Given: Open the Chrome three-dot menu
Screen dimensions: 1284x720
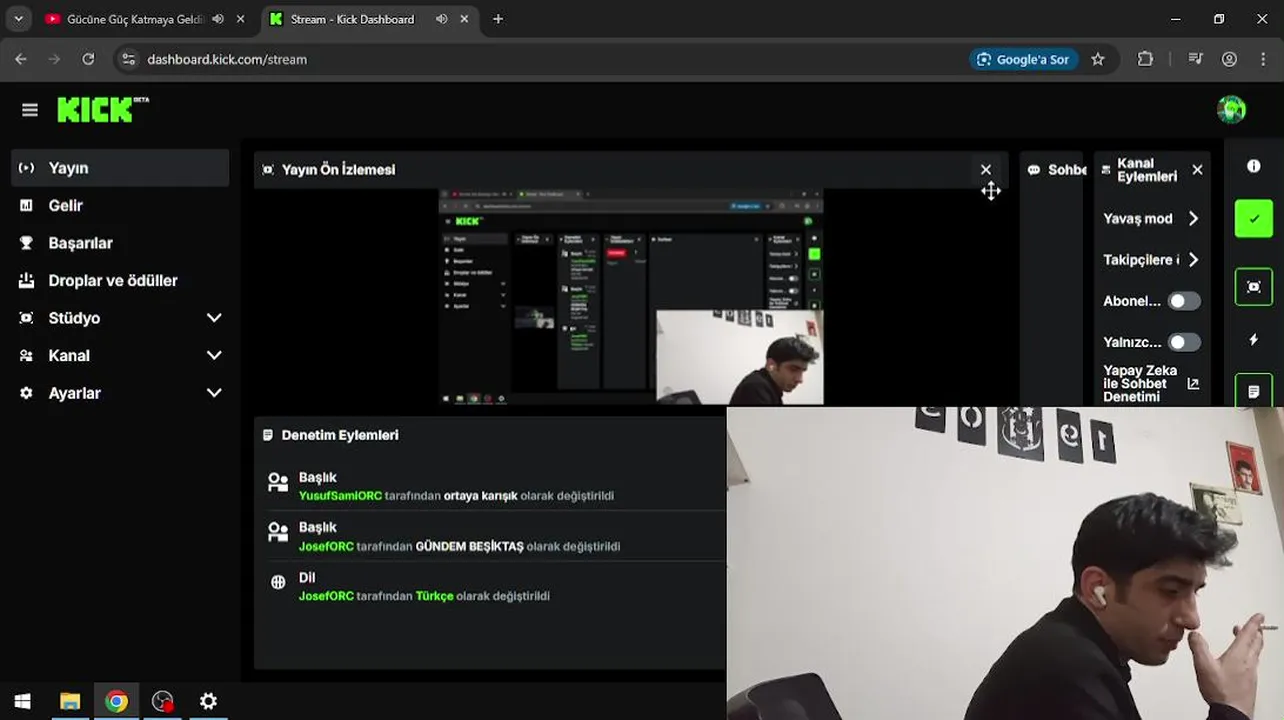Looking at the screenshot, I should click(1263, 59).
